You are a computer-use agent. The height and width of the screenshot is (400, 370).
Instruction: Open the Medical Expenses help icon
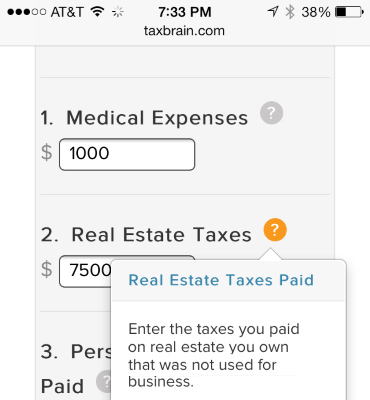pos(272,113)
